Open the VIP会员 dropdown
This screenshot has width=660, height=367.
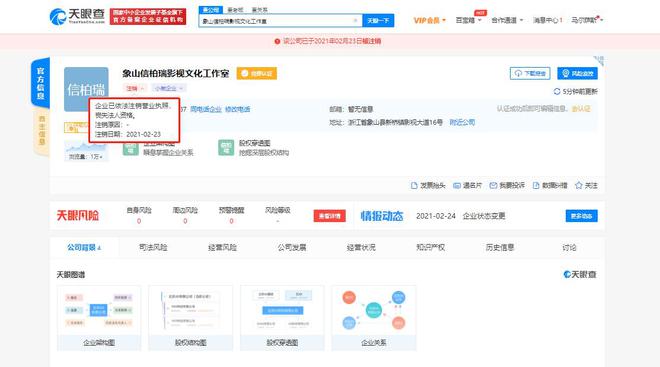429,20
